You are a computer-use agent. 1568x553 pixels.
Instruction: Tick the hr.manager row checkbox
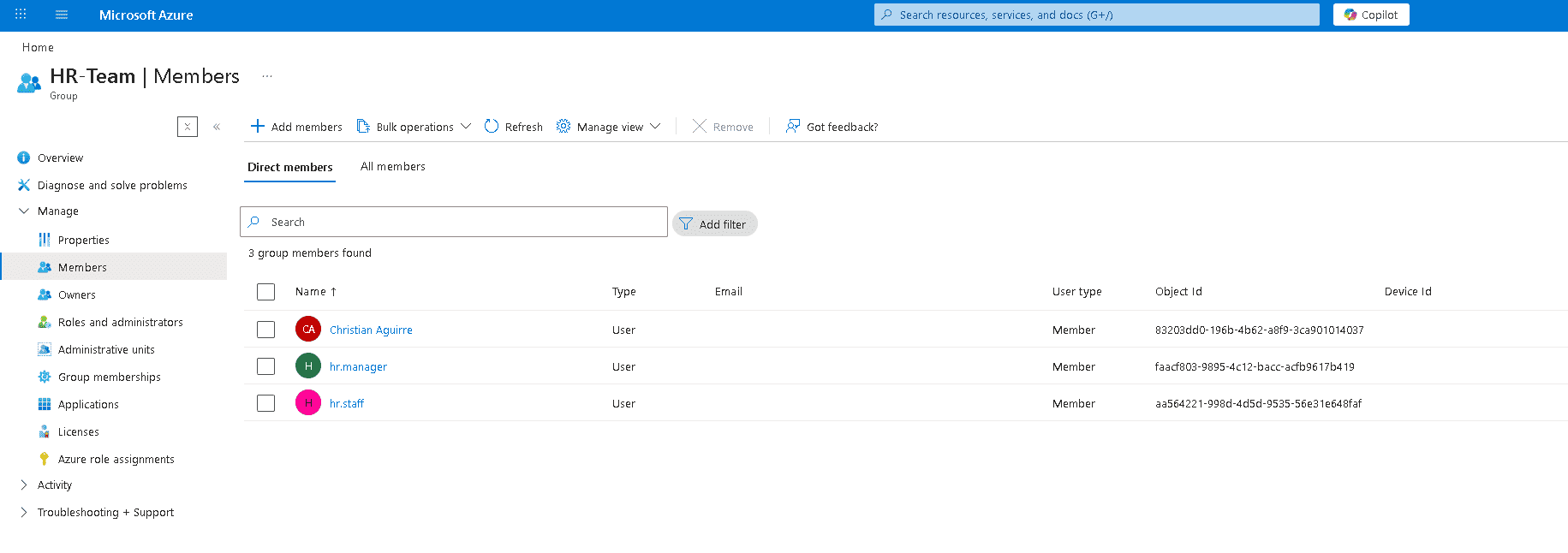[x=266, y=366]
